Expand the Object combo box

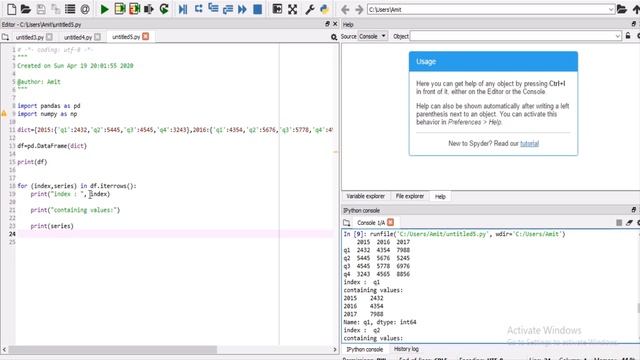[x=618, y=36]
